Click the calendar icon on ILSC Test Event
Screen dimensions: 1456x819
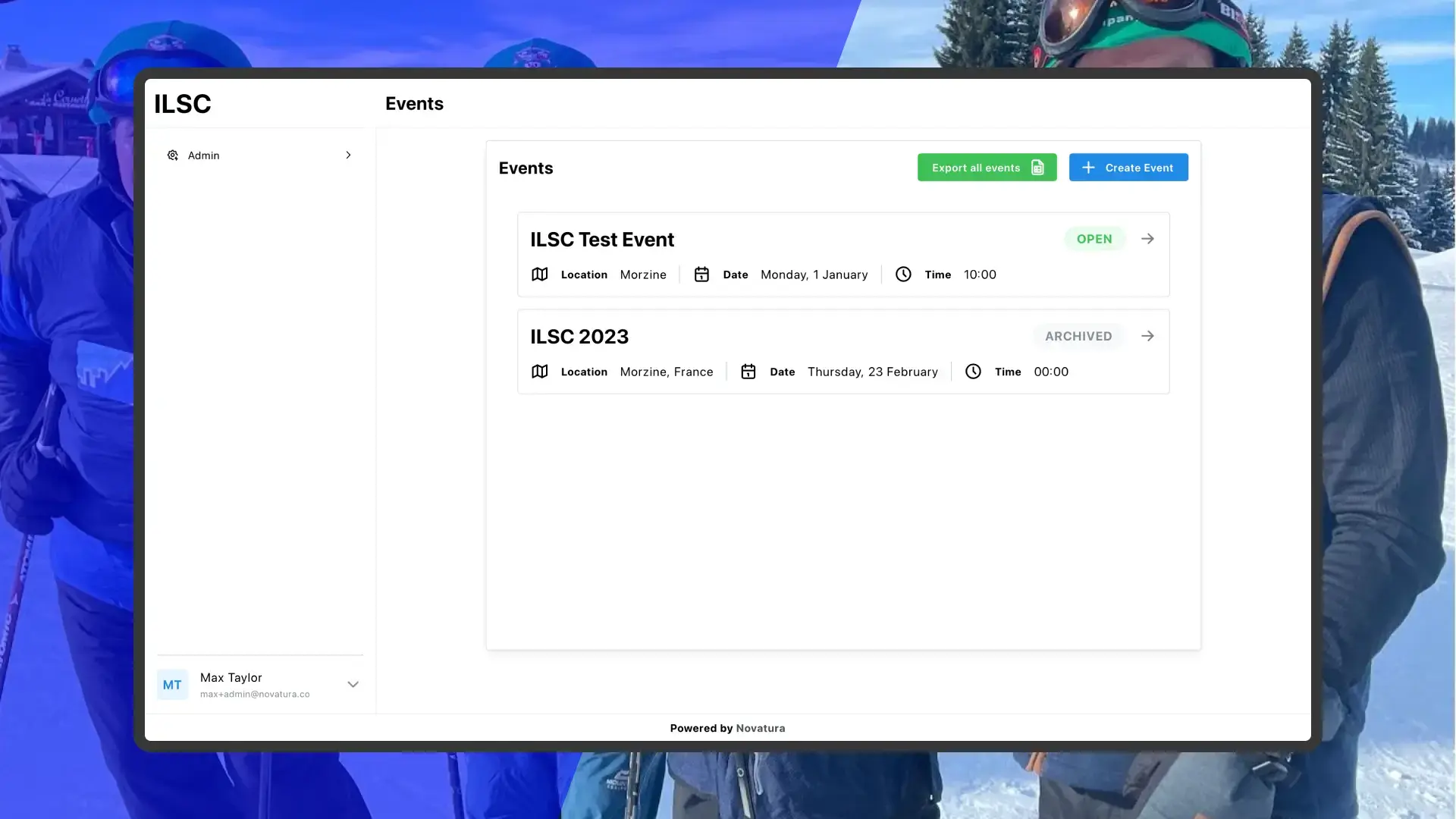tap(701, 275)
